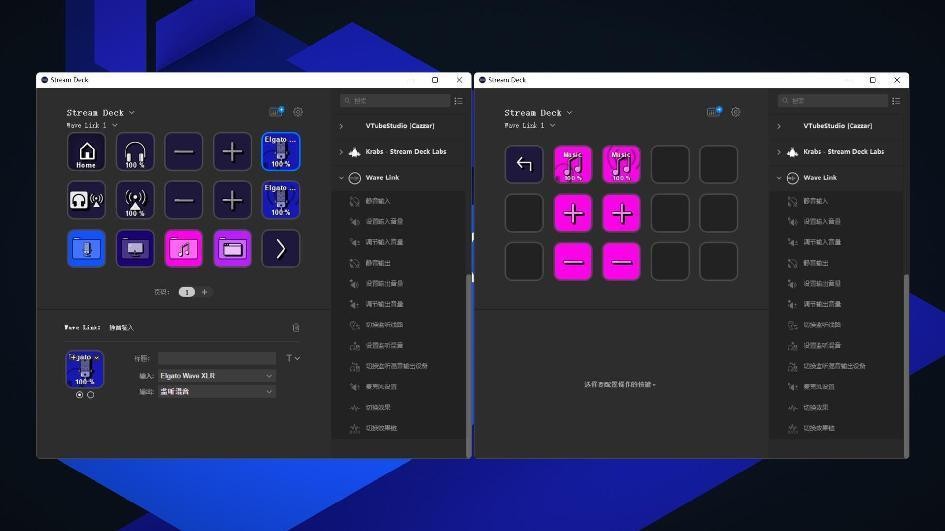Select the headphones-to-broadcast switch key
This screenshot has height=531, width=945.
point(86,200)
